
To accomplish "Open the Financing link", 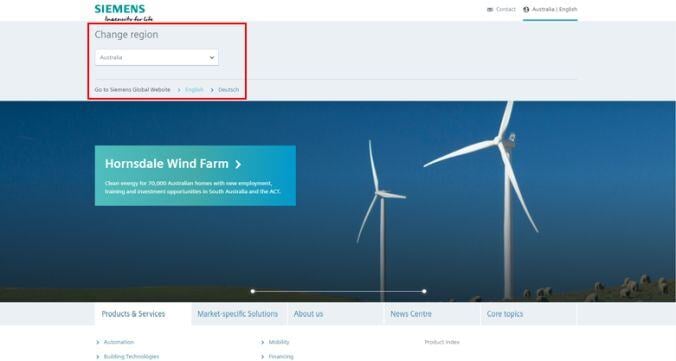I will coord(281,357).
